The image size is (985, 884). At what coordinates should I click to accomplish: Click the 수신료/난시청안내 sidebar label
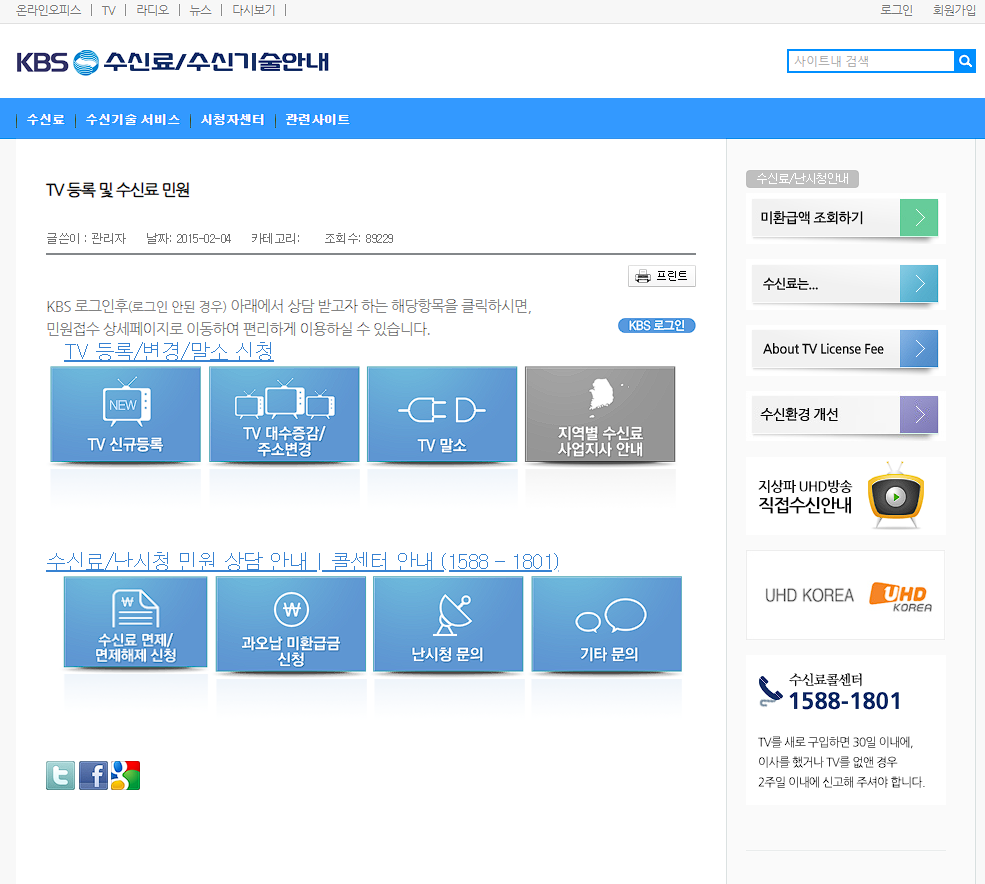(802, 178)
